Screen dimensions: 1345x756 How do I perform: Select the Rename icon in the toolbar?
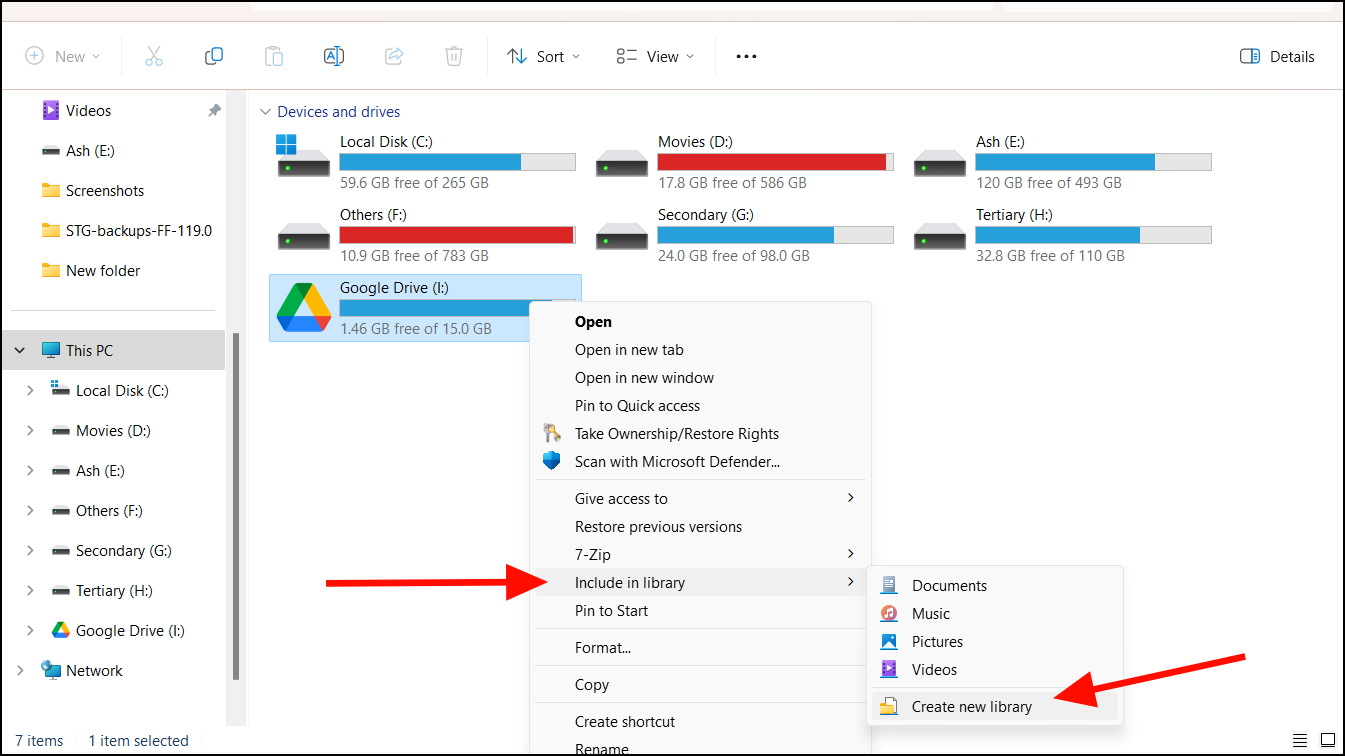click(334, 56)
